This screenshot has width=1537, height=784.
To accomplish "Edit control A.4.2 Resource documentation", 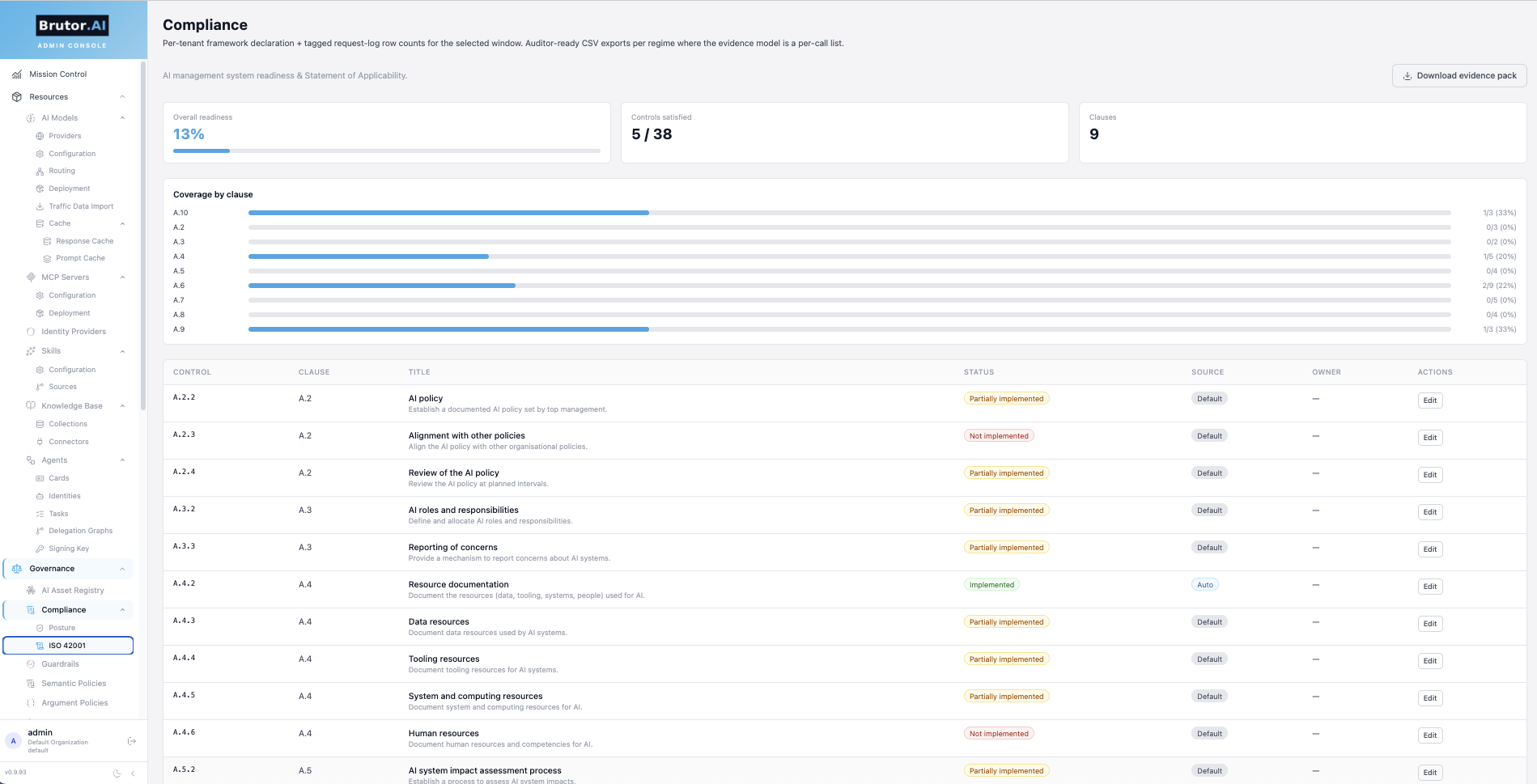I will tap(1430, 587).
